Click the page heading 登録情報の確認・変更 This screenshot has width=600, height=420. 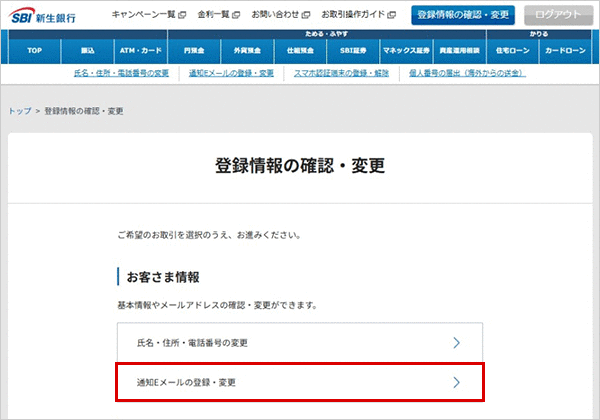click(300, 166)
